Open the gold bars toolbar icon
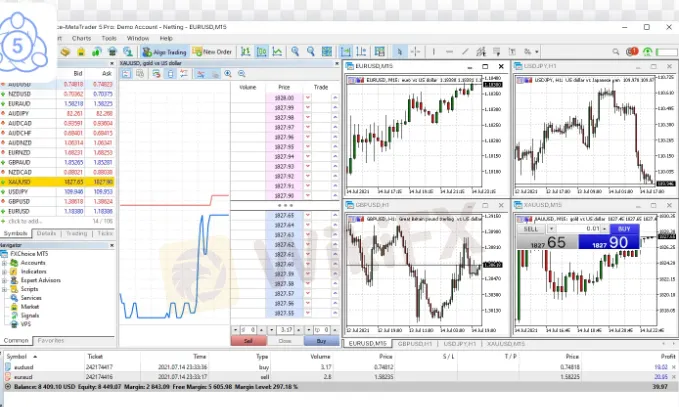679x407 pixels. coord(65,52)
